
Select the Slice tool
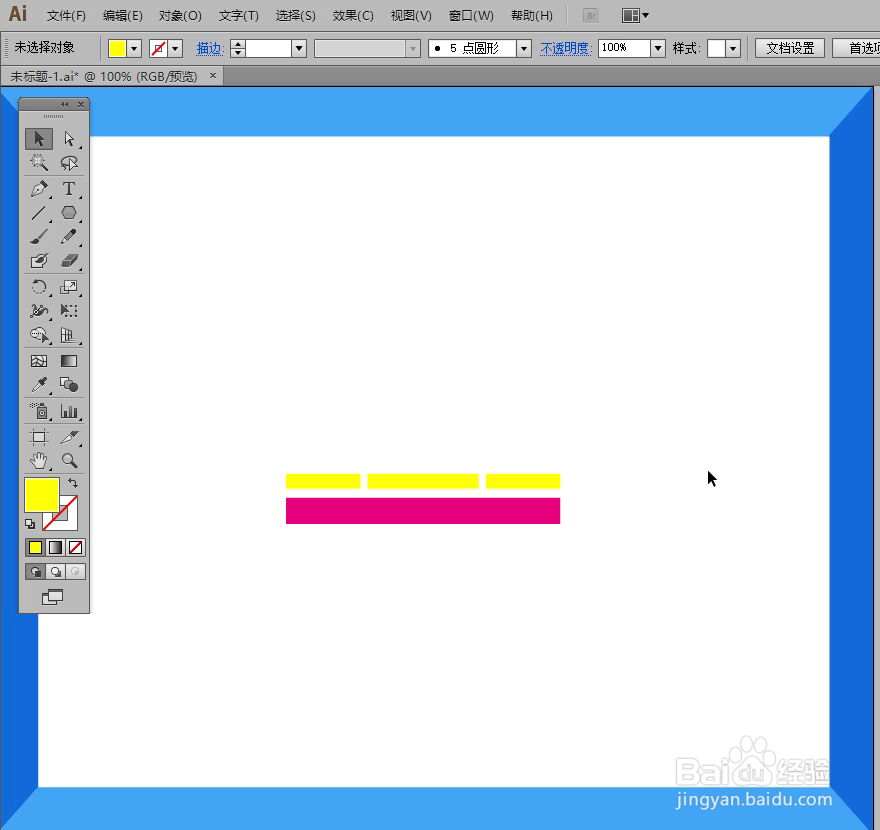[x=69, y=437]
